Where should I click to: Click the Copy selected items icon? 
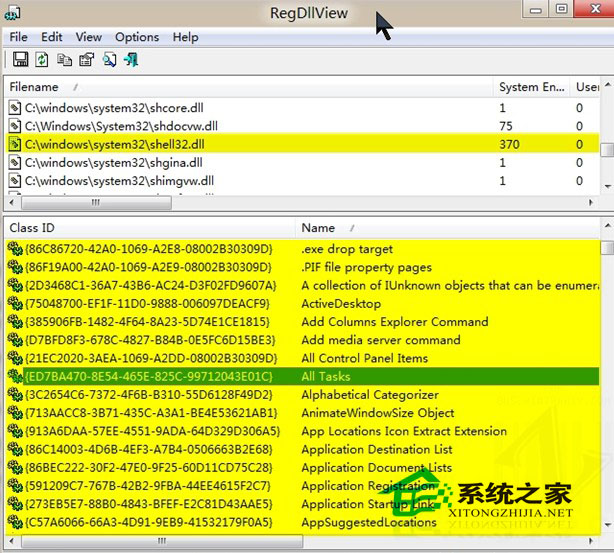coord(64,60)
